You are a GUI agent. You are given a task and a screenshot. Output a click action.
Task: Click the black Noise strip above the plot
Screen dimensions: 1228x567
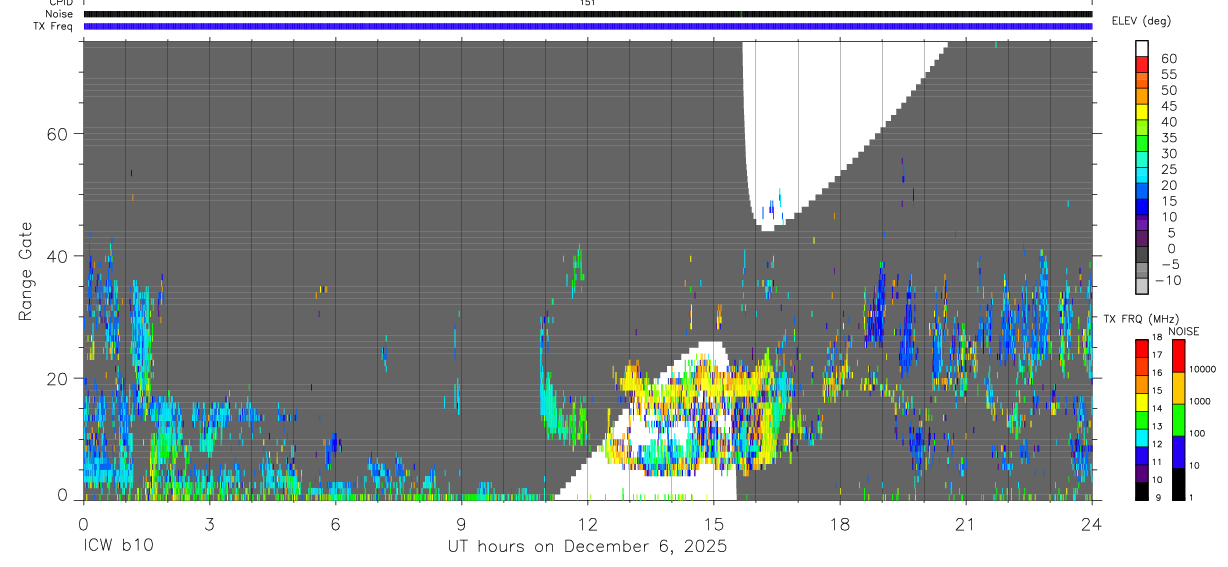(x=587, y=14)
